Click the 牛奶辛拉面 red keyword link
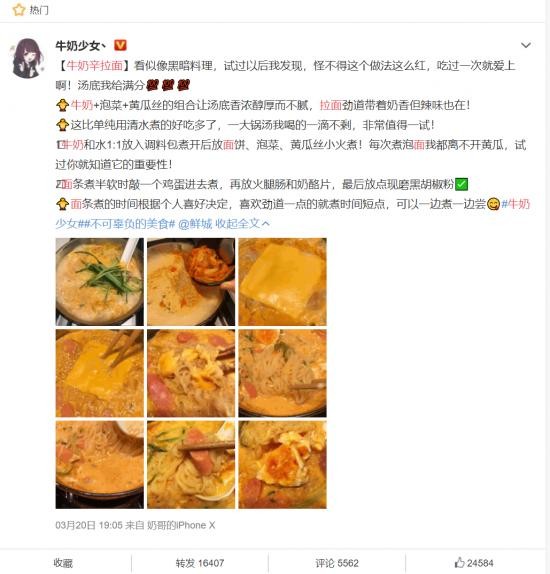This screenshot has height=574, width=550. pyautogui.click(x=95, y=66)
